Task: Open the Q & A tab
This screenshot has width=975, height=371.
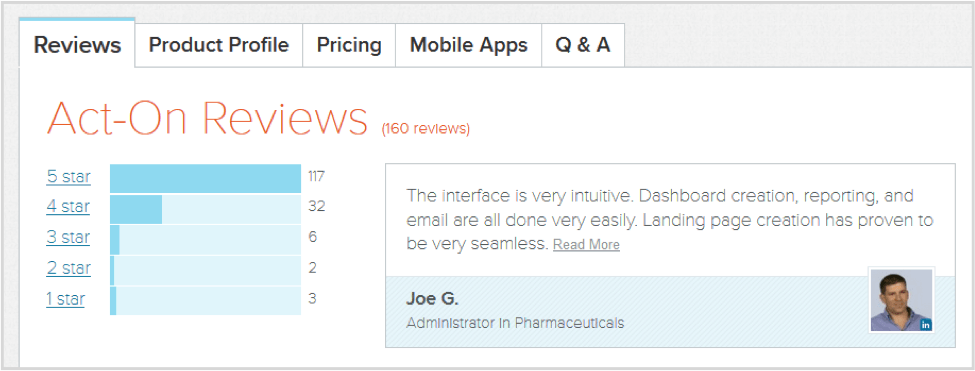Action: [x=583, y=45]
